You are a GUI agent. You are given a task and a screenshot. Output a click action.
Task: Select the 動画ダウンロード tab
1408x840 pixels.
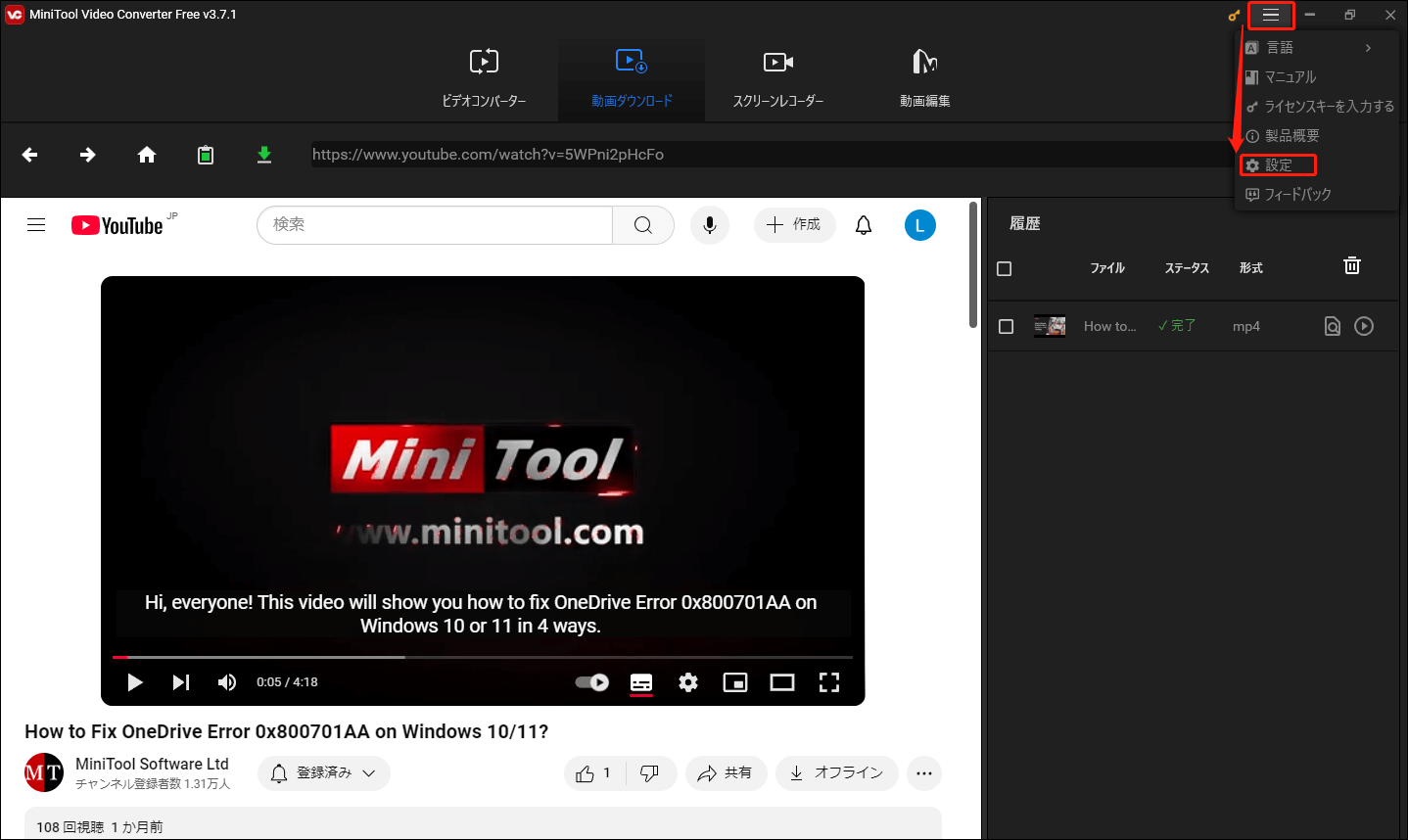coord(632,80)
